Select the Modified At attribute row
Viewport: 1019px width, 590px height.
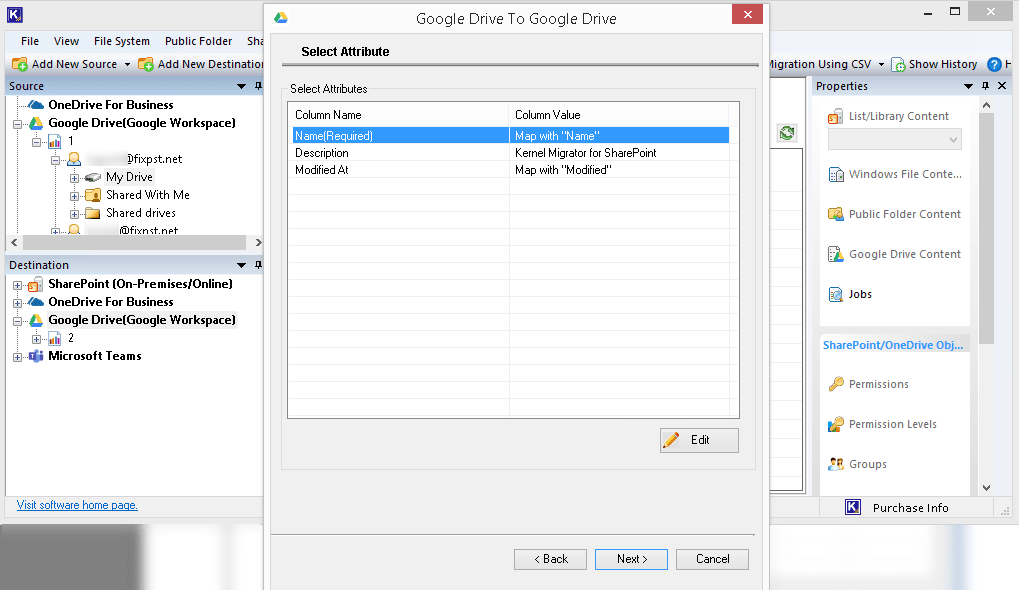[511, 170]
